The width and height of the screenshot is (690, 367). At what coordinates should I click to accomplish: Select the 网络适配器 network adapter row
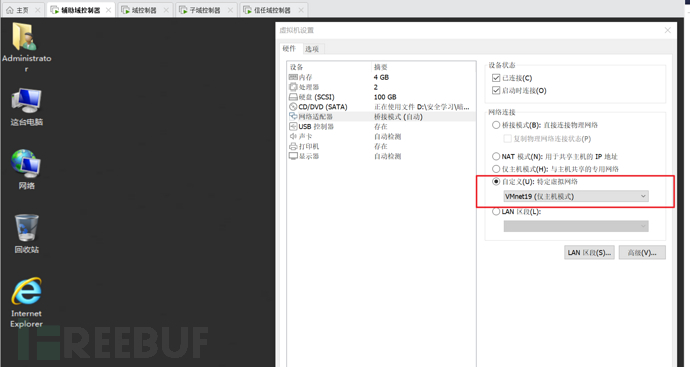click(x=382, y=117)
